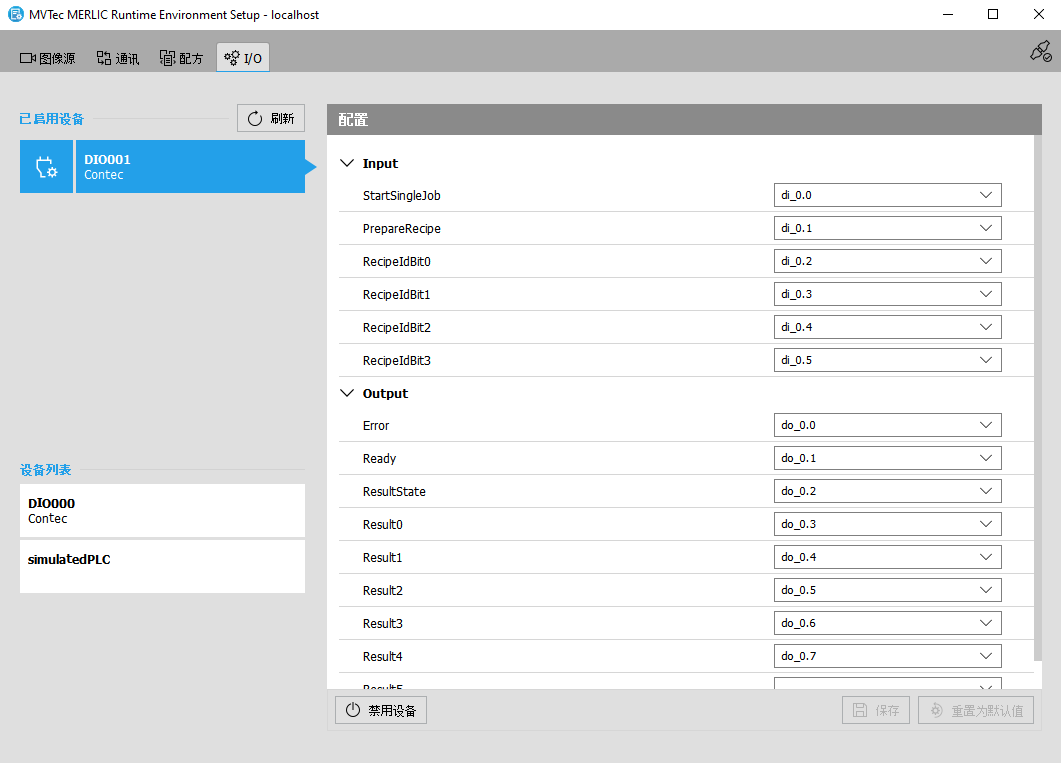Click the satellite connection icon top right

point(1040,52)
